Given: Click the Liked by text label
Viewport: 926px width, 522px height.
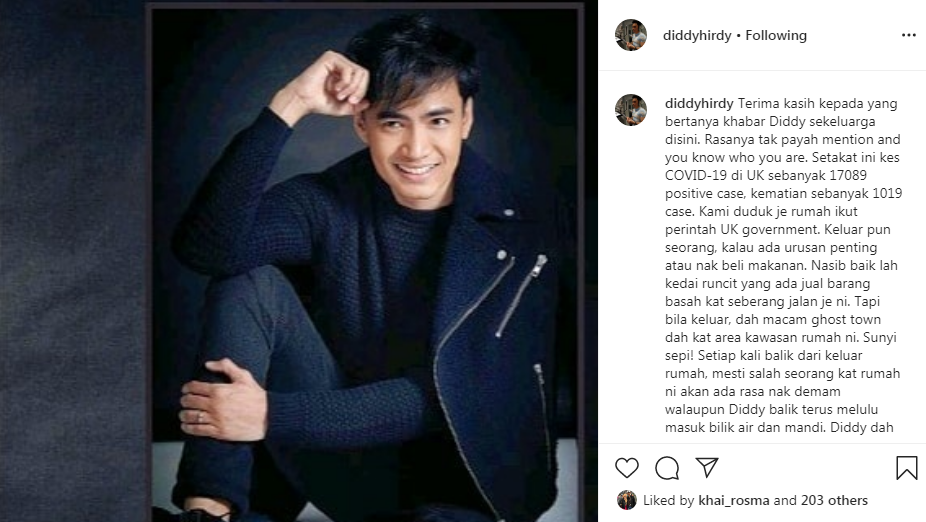Looking at the screenshot, I should (669, 500).
